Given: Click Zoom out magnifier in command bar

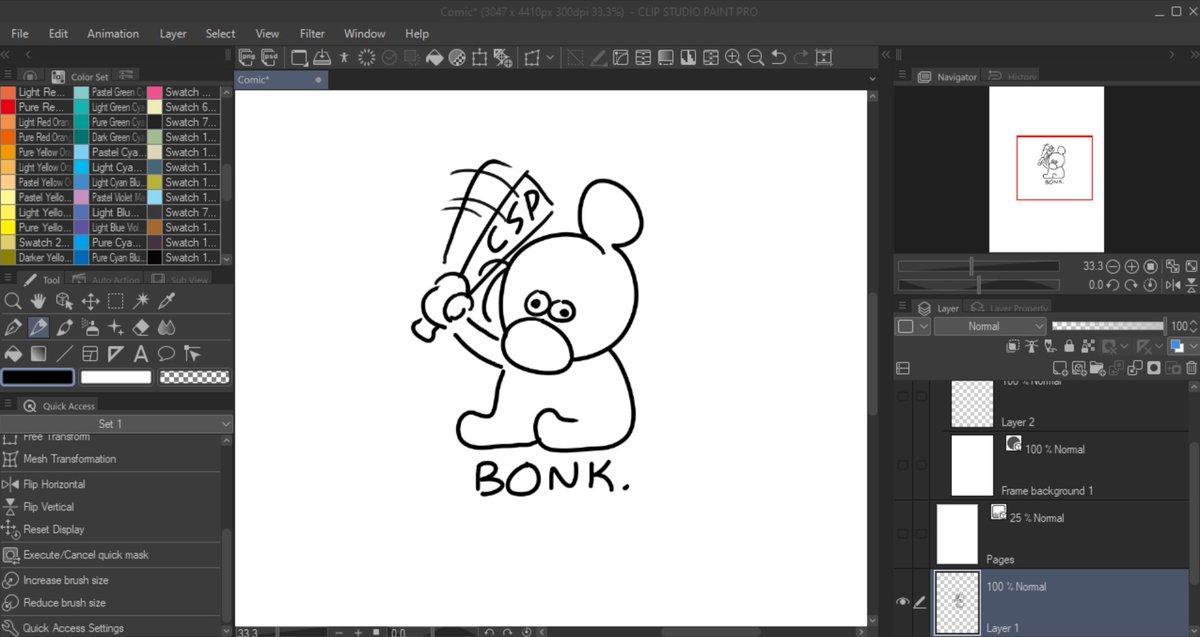Looking at the screenshot, I should (x=756, y=57).
